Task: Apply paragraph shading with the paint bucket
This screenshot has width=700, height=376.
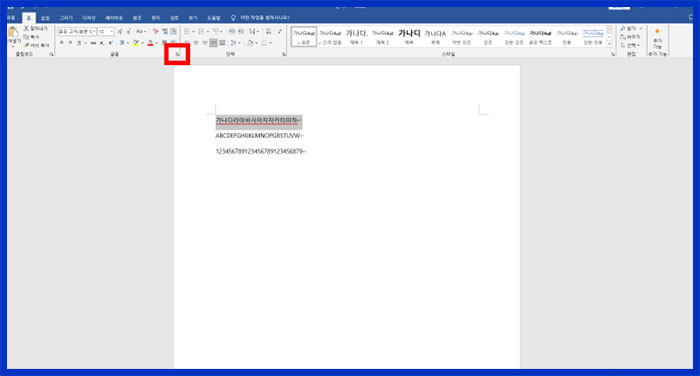Action: (250, 43)
